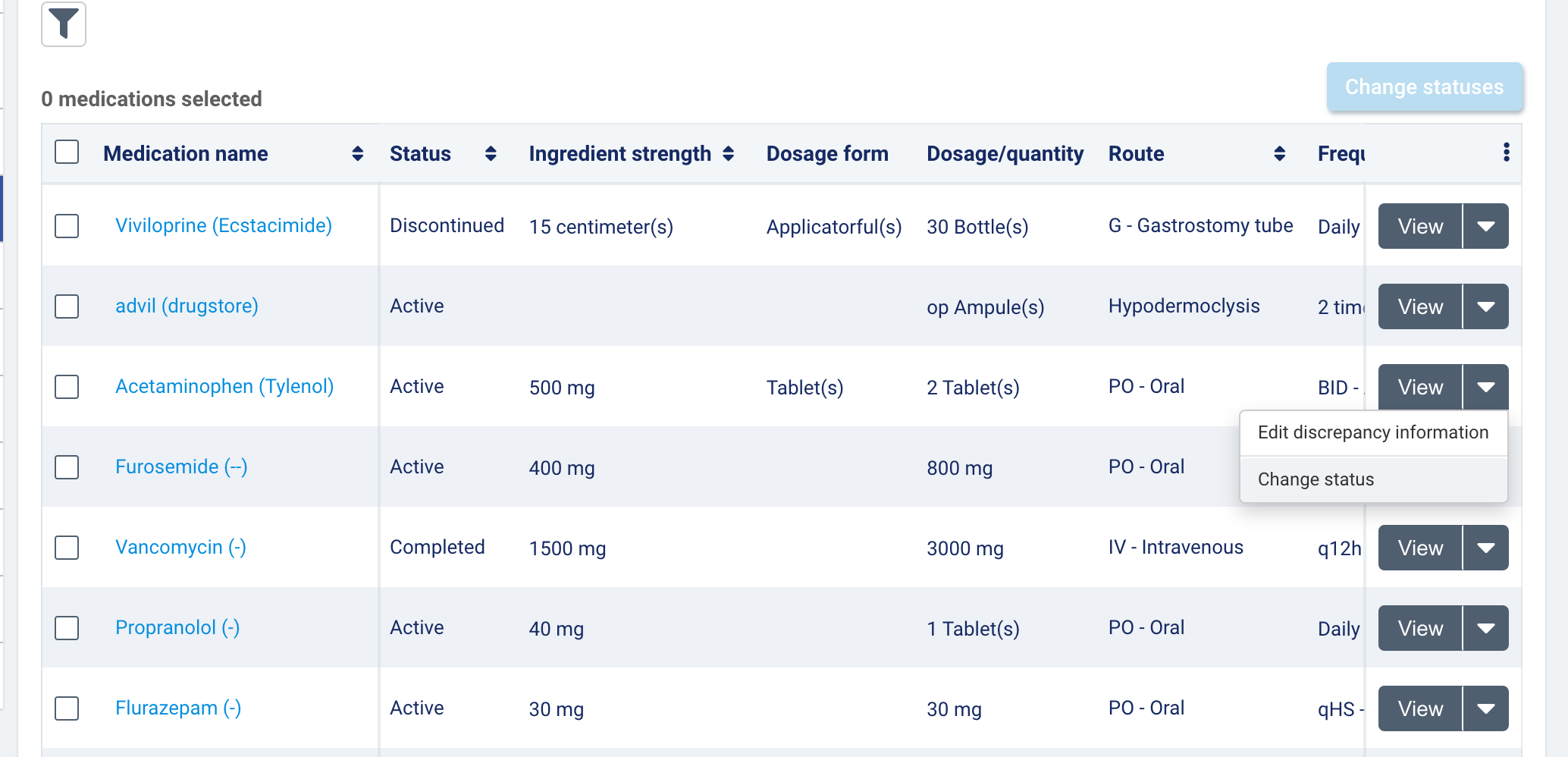Tick the select-all medications header checkbox
This screenshot has height=757, width=1568.
point(67,152)
